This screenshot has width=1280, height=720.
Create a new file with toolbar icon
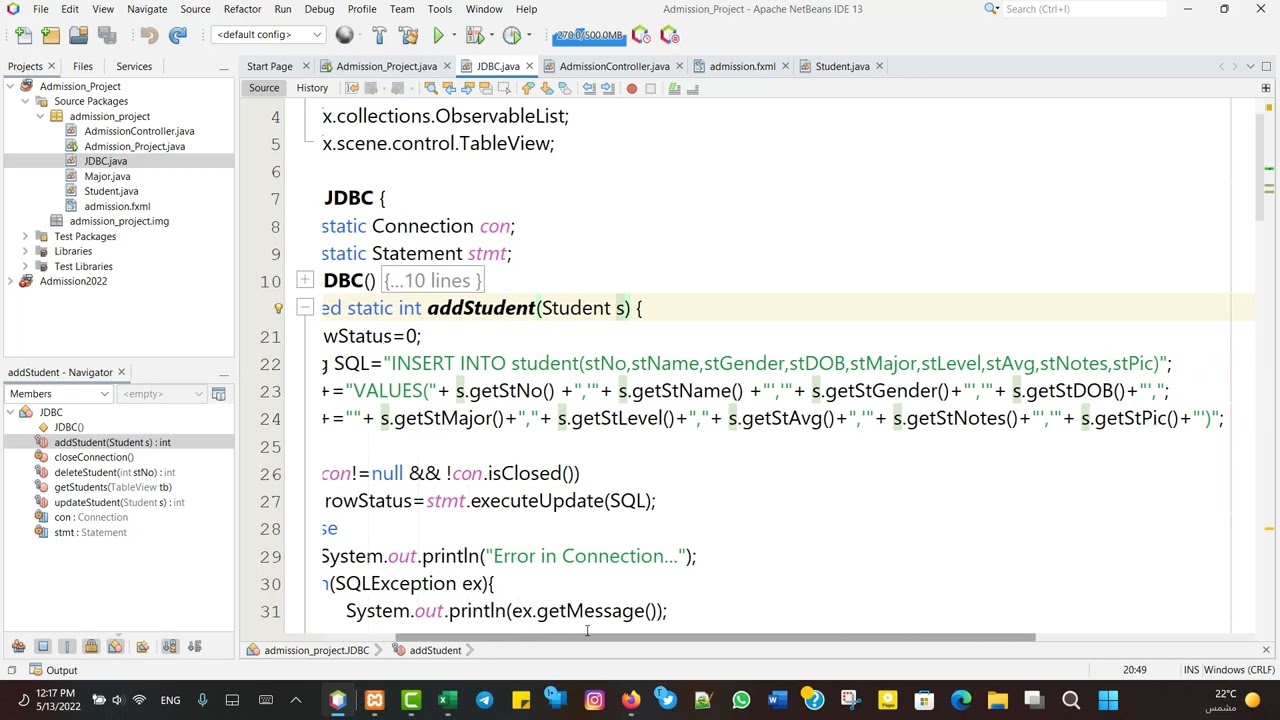(x=23, y=35)
